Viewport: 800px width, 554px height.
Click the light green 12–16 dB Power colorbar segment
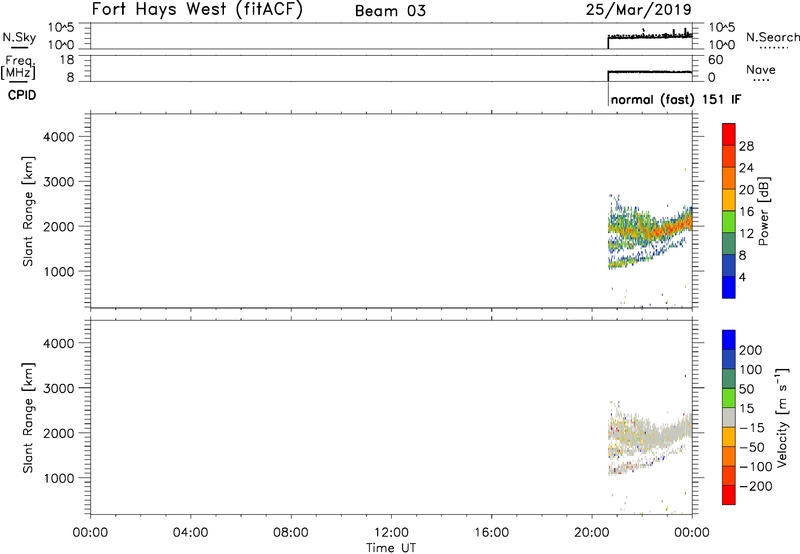[x=729, y=221]
